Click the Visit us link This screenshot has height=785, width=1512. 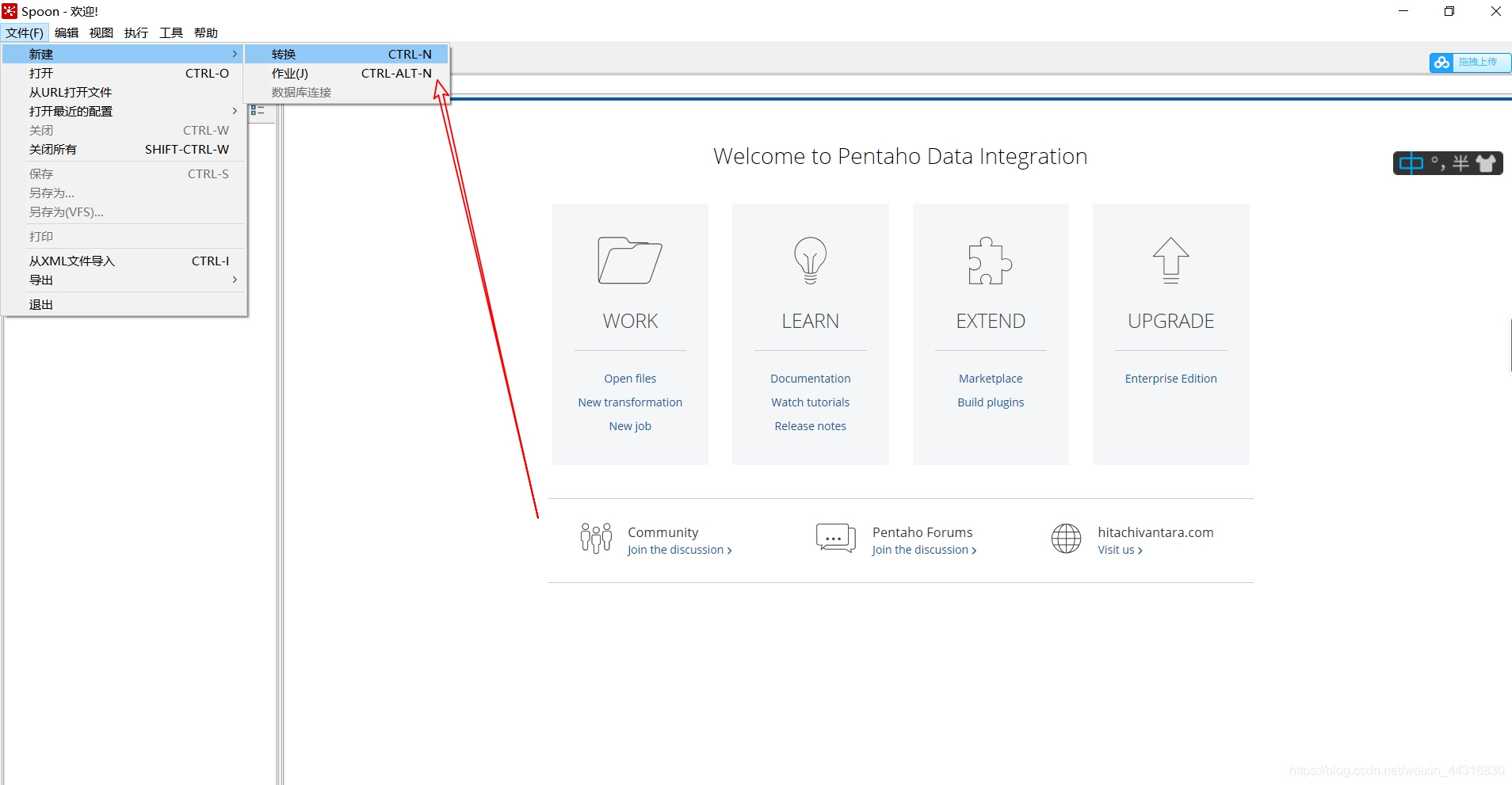tap(1120, 550)
